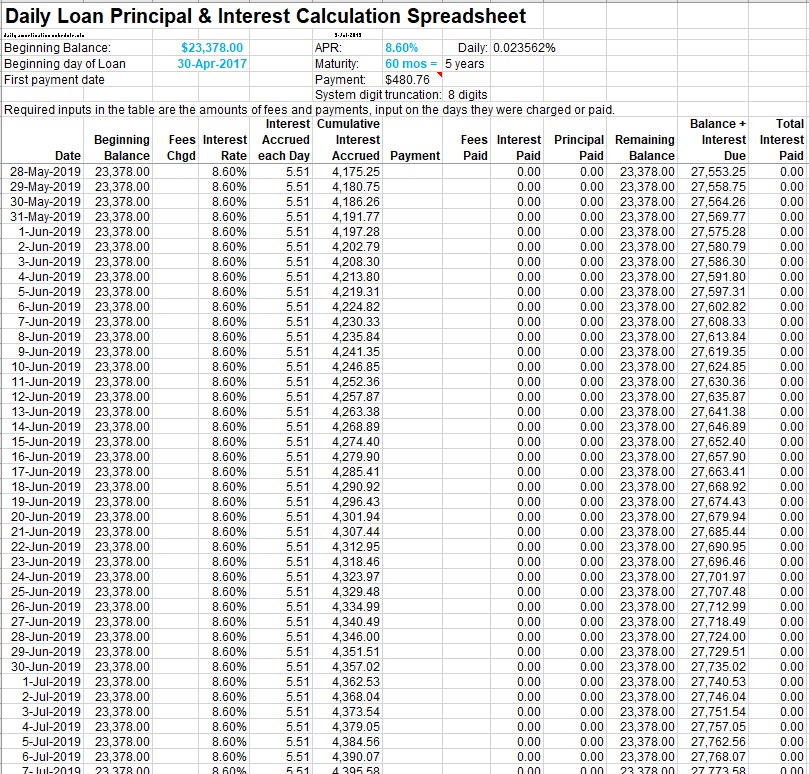This screenshot has width=809, height=774.
Task: Click the Beginning day of Loan label
Action: coord(64,64)
